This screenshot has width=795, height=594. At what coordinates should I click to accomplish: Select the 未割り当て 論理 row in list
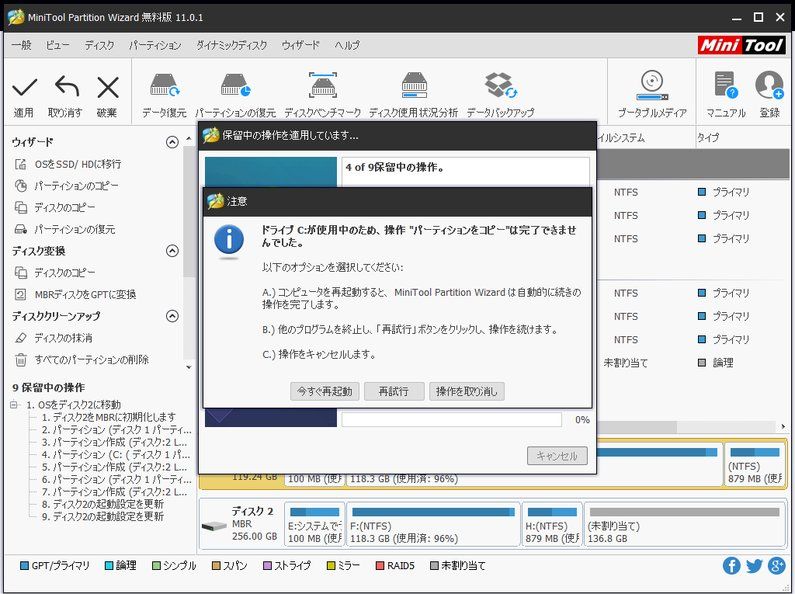693,363
